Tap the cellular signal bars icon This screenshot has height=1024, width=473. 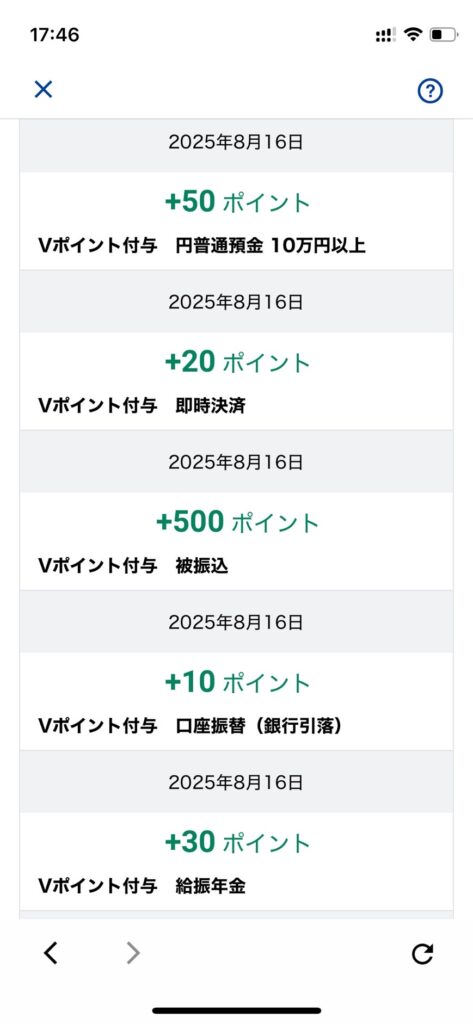coord(386,35)
